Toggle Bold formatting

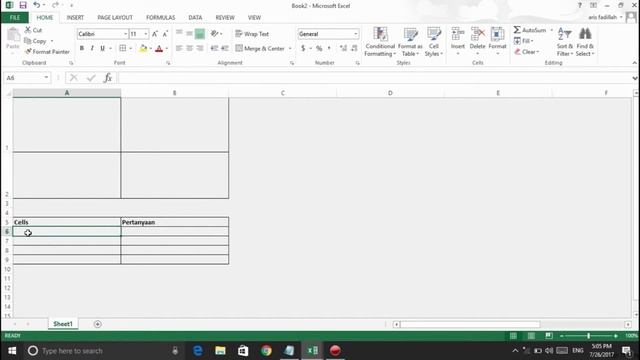[x=82, y=48]
